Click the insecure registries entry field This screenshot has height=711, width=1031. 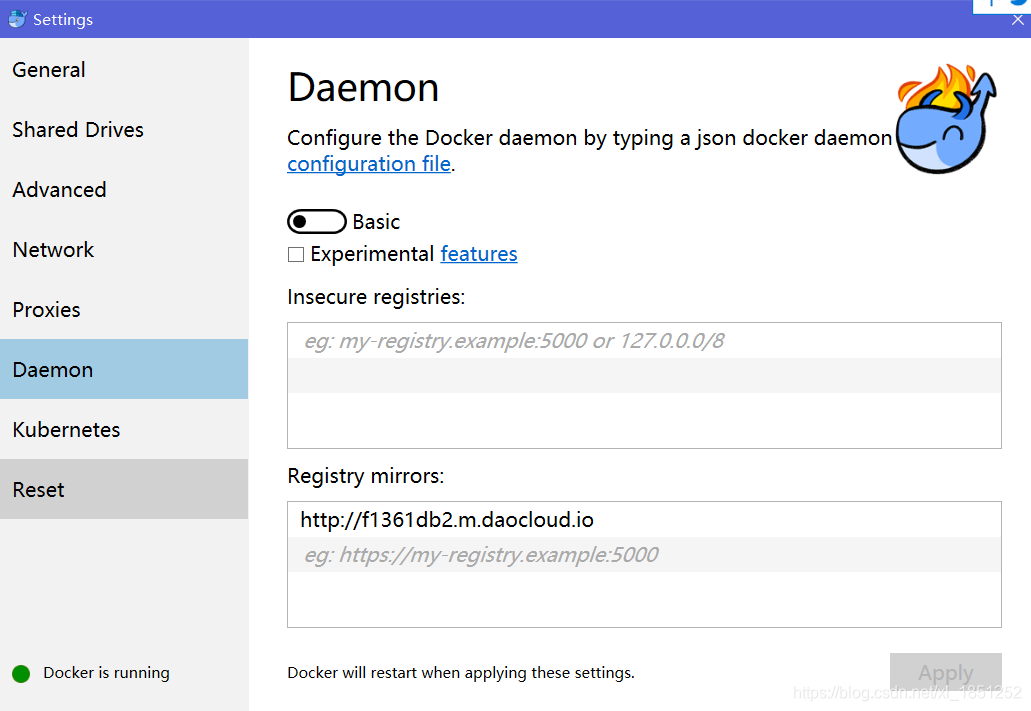click(644, 341)
